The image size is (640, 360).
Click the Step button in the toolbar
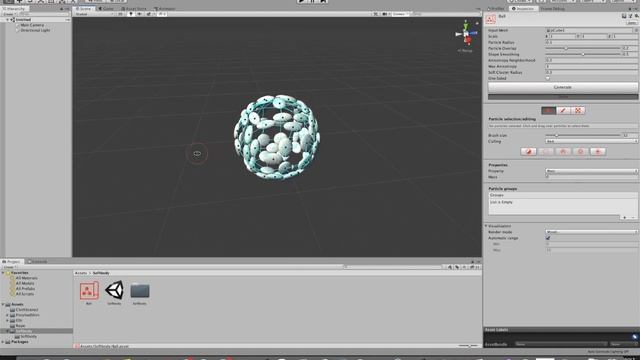point(323,1)
